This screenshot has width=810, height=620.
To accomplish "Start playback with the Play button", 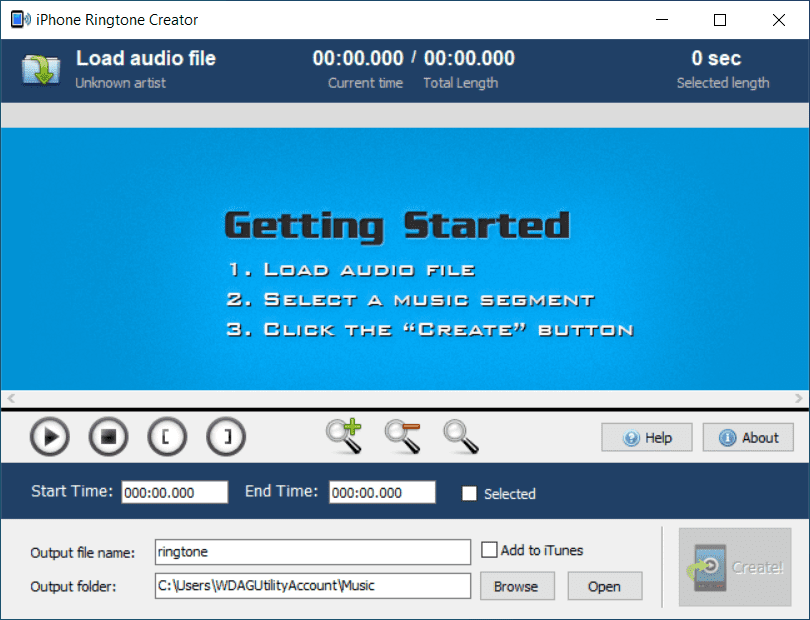I will coord(50,437).
